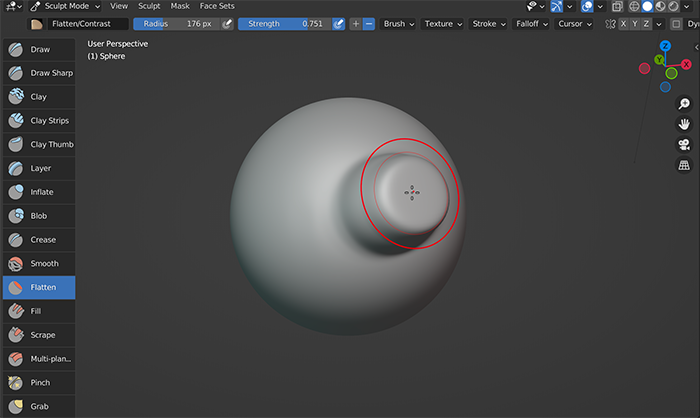This screenshot has width=700, height=418.
Task: Select the Scrape brush tool
Action: pyautogui.click(x=39, y=335)
